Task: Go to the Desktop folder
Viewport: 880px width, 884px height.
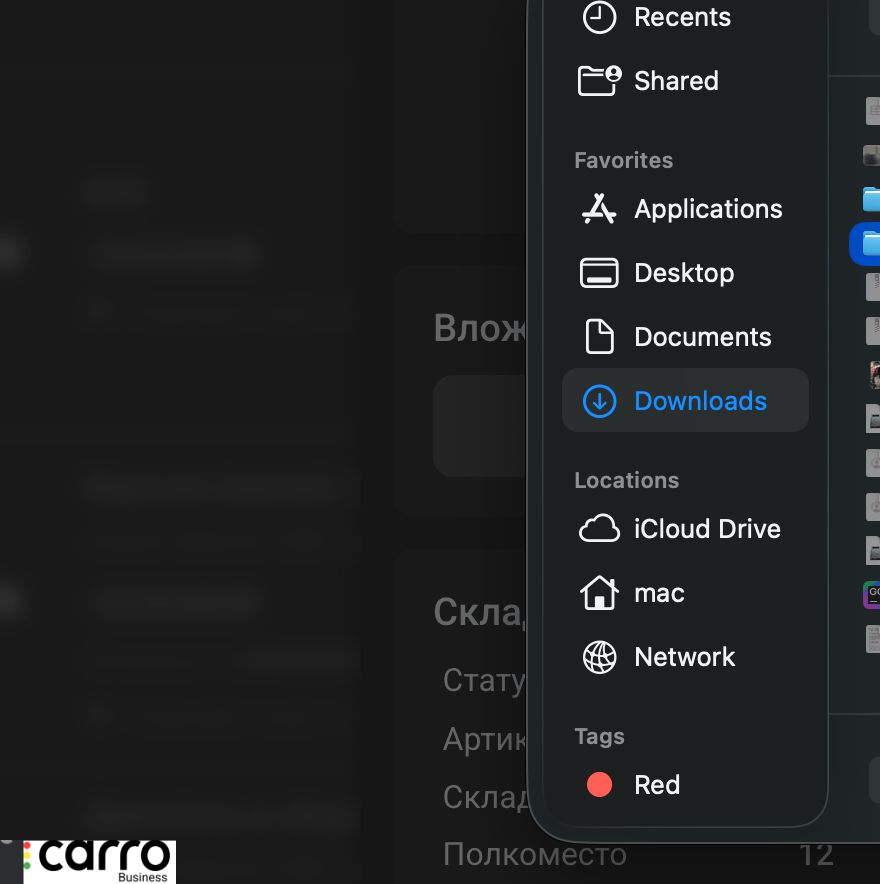Action: click(683, 273)
